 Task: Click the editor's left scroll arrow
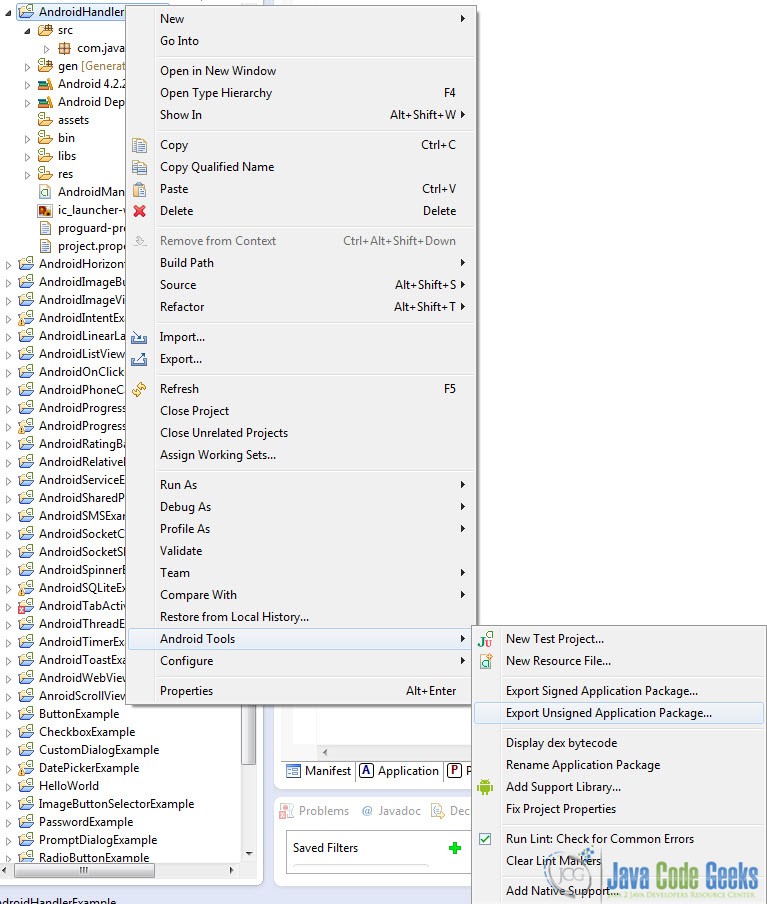(x=325, y=752)
